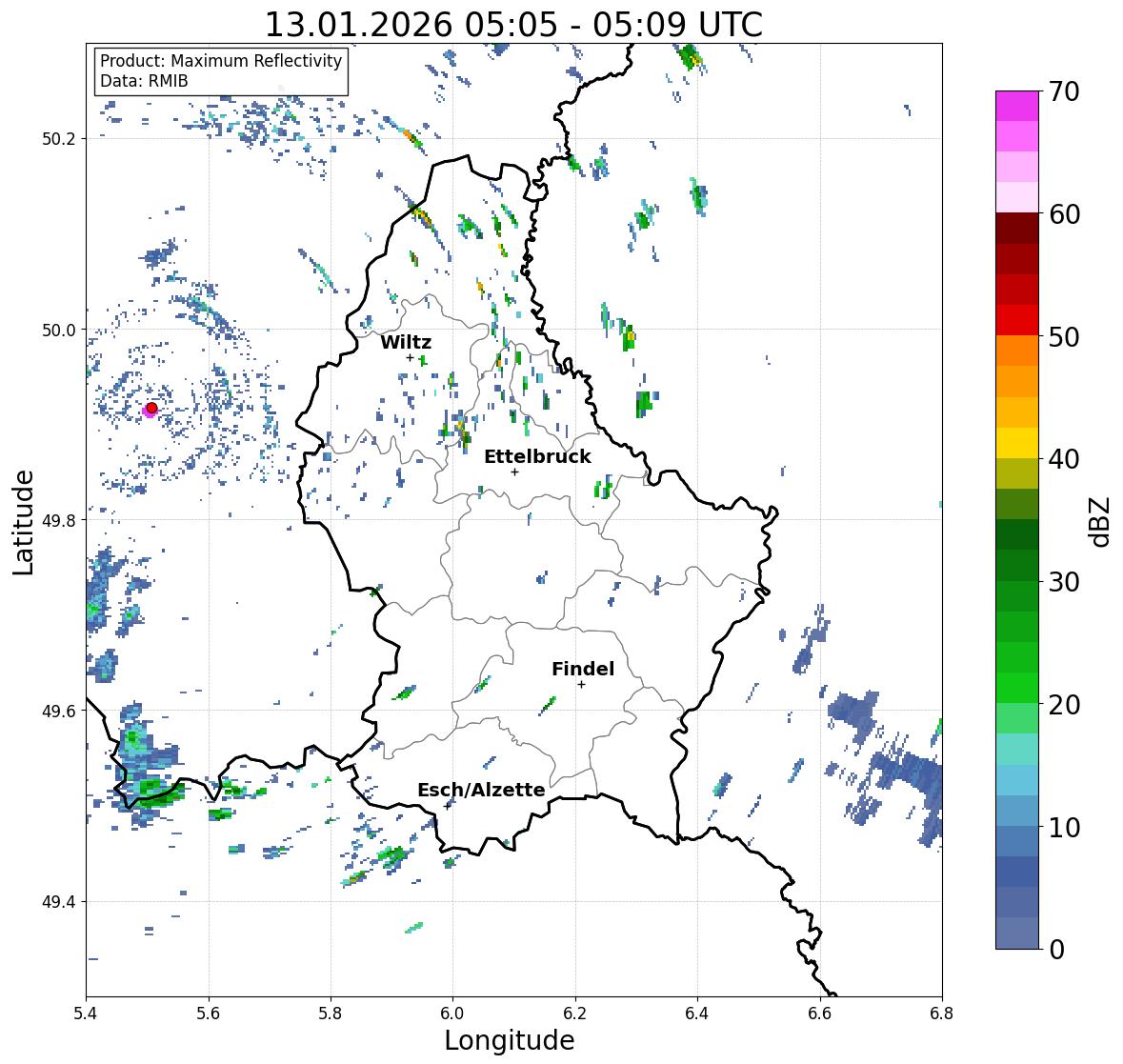Click the 6.4 longitude tick label

pyautogui.click(x=697, y=1014)
